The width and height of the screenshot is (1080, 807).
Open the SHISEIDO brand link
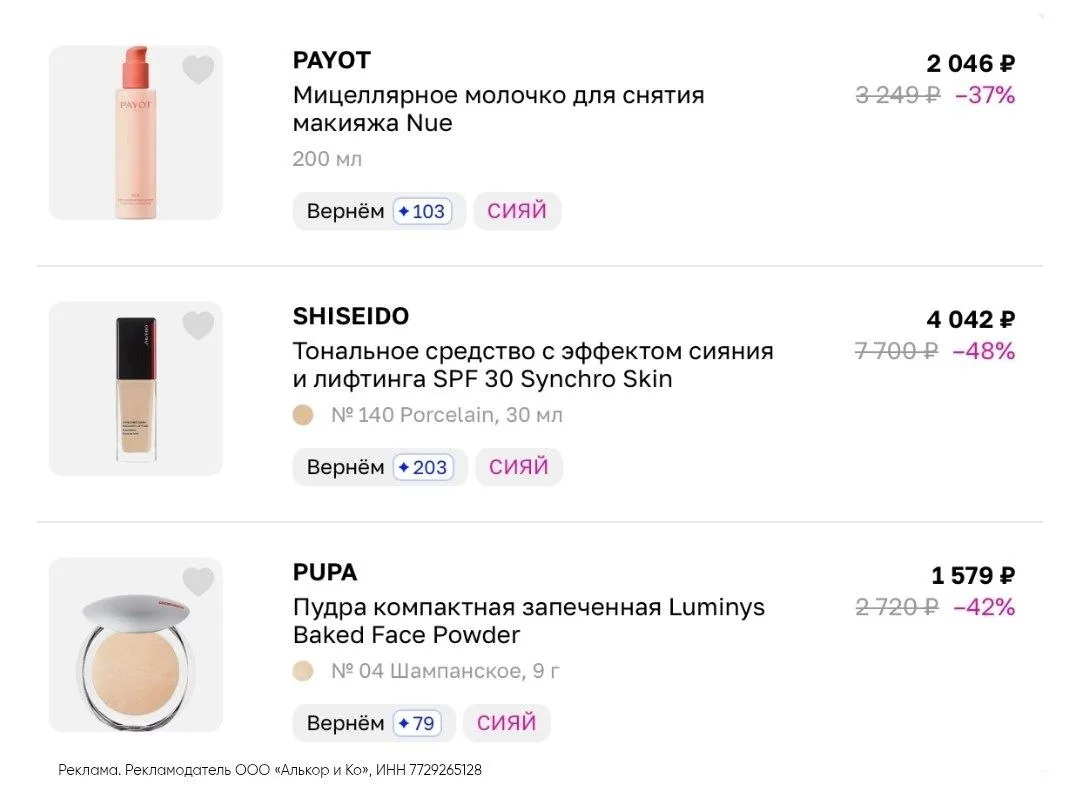[351, 317]
